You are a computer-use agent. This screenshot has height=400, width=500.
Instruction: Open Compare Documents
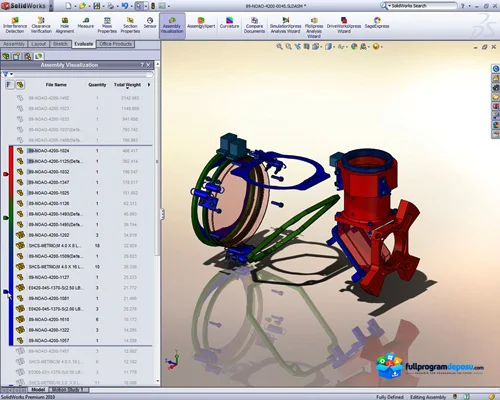254,25
